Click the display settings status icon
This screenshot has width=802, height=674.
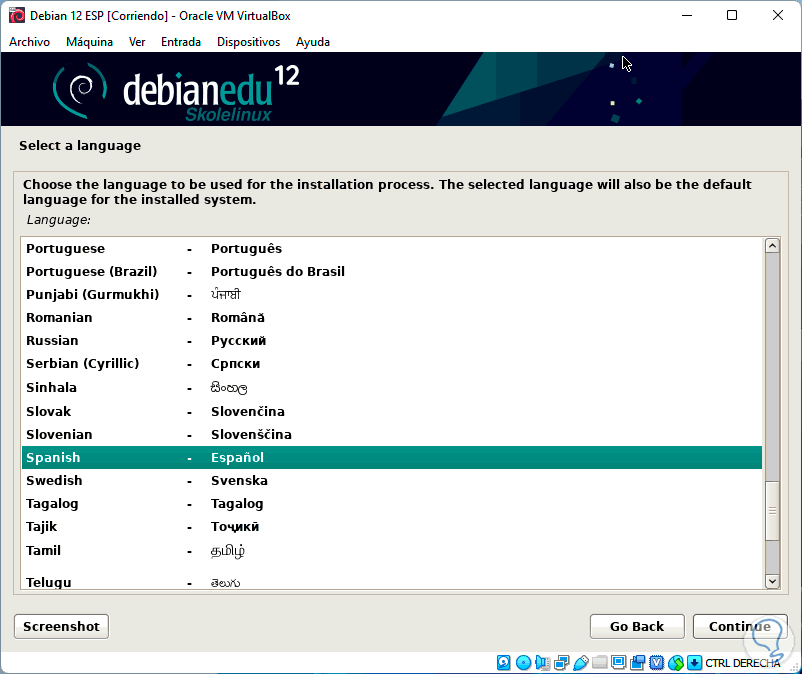(618, 663)
